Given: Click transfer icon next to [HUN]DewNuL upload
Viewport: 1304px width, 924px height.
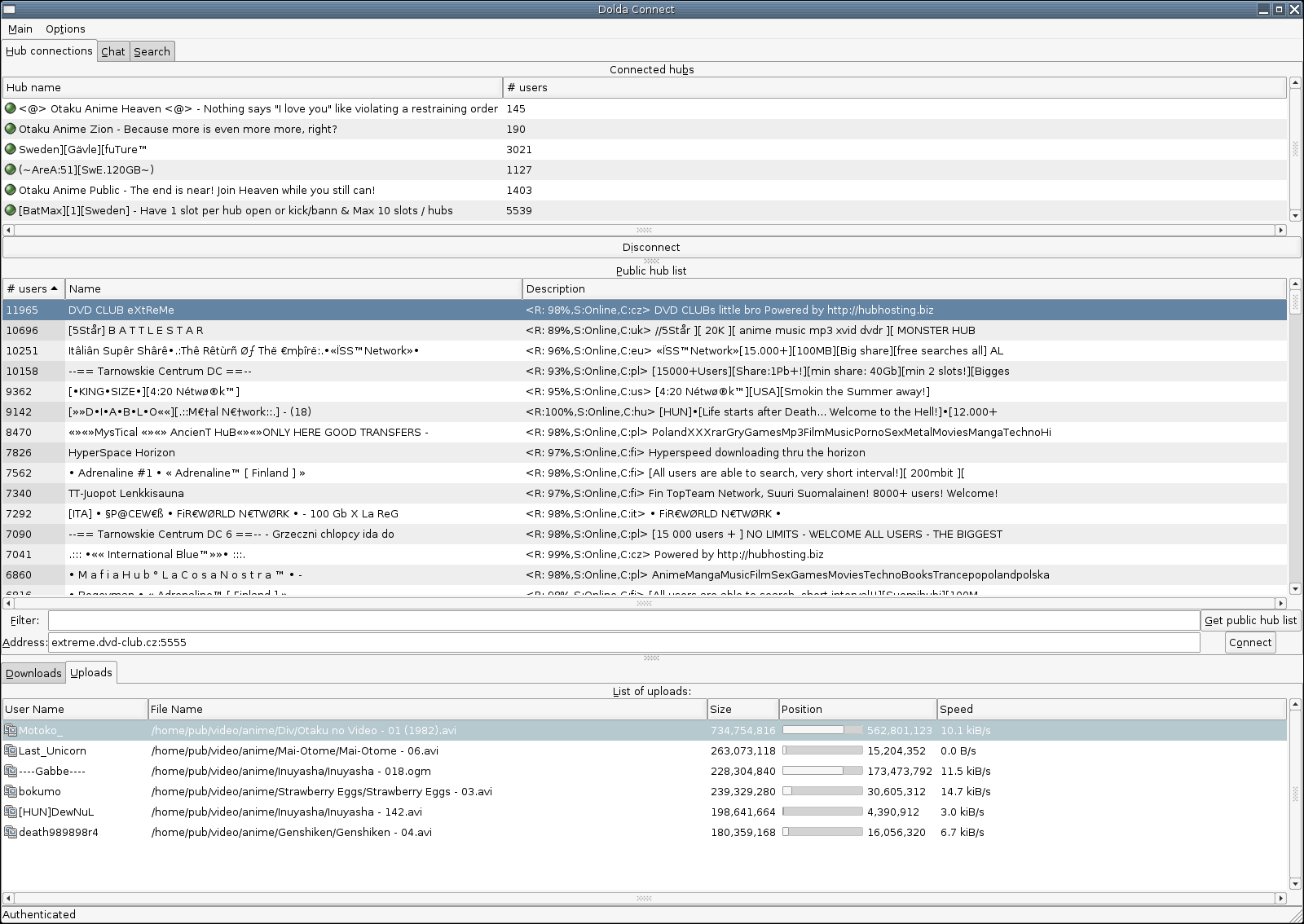Looking at the screenshot, I should (x=11, y=812).
